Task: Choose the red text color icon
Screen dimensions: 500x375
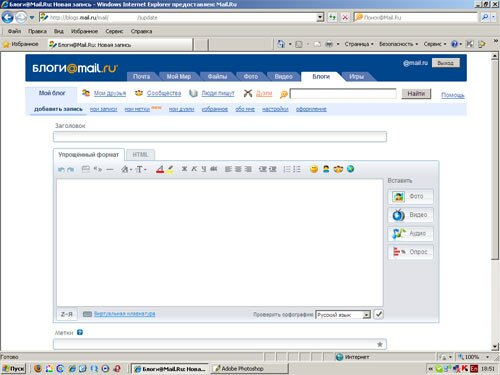Action: (x=160, y=169)
